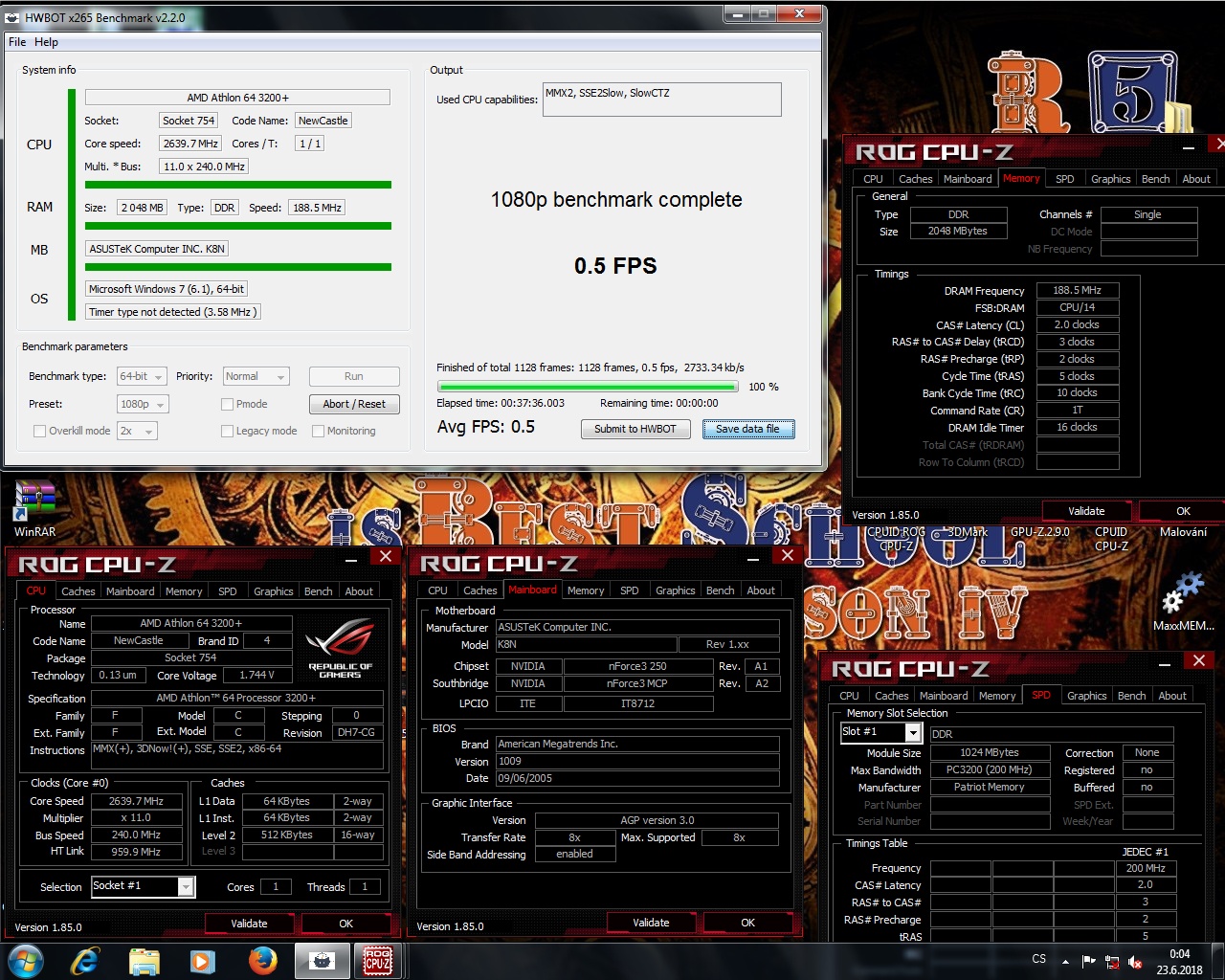
Task: Open Windows Media Player taskbar icon
Action: click(202, 961)
